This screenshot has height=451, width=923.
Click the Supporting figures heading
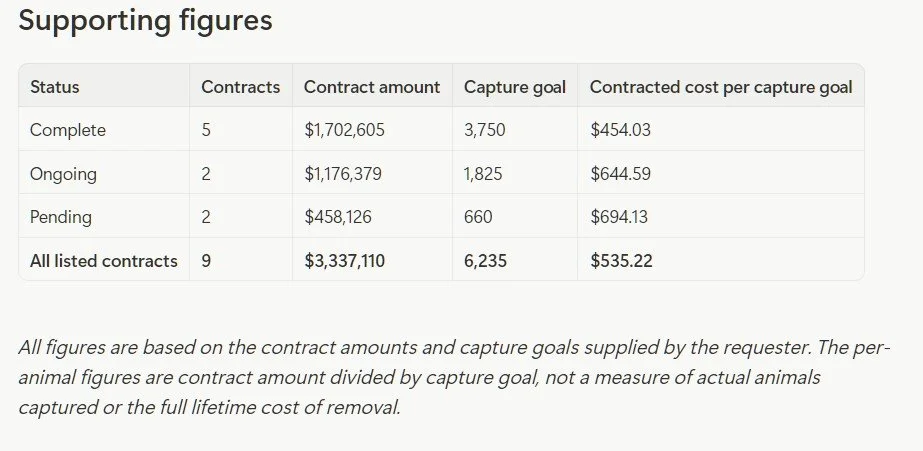click(145, 21)
